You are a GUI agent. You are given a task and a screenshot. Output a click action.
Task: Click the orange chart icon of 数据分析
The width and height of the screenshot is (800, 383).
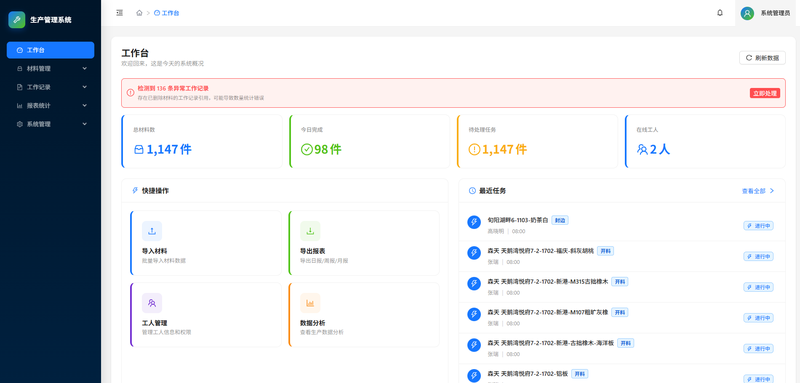[310, 303]
